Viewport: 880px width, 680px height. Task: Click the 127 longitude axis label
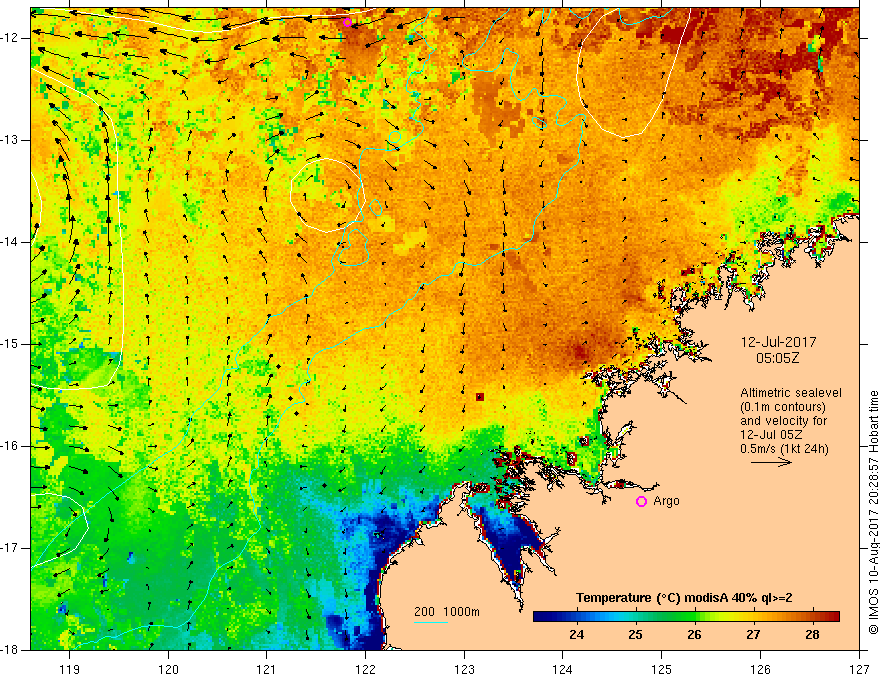point(859,669)
